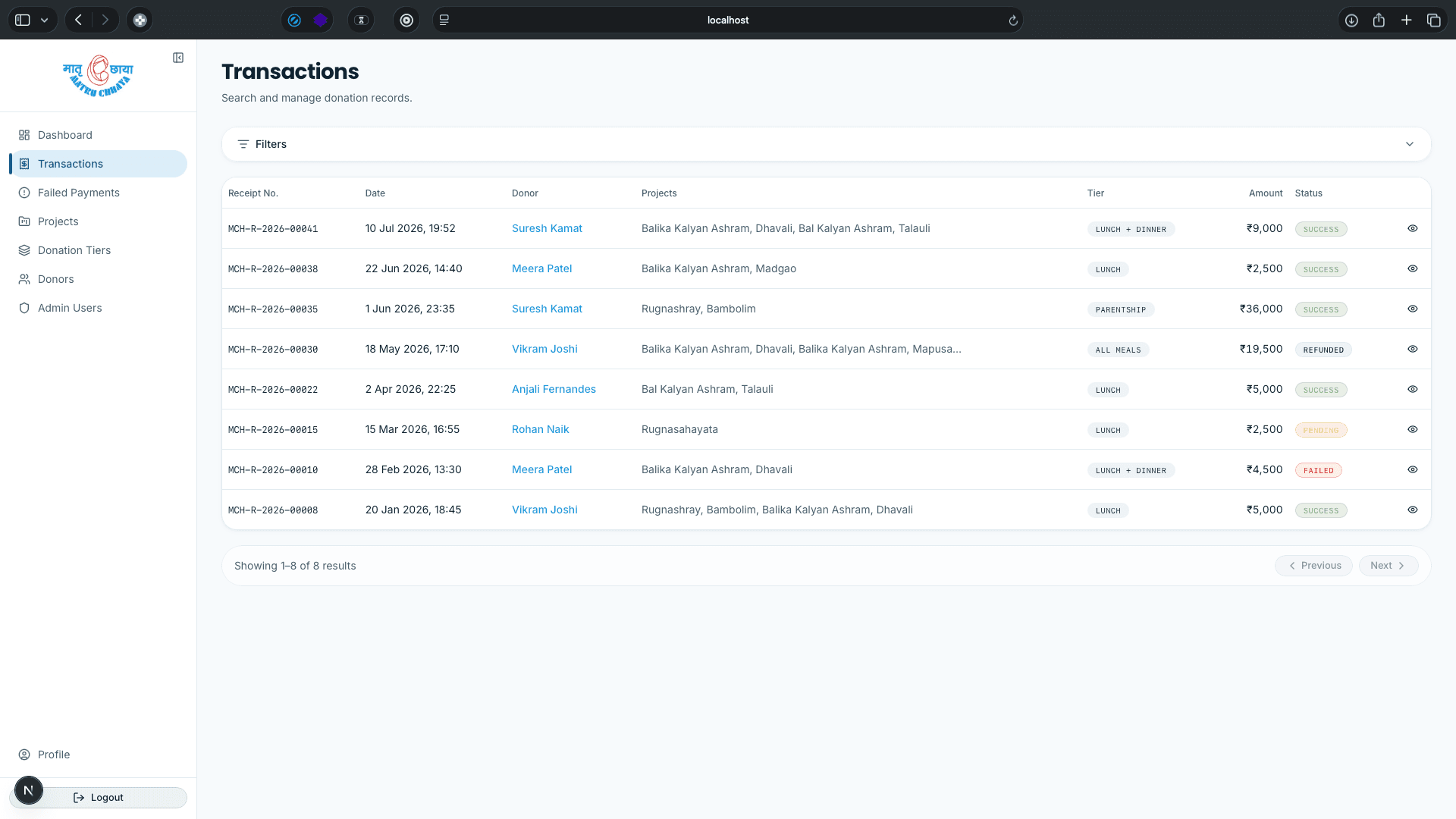Viewport: 1456px width, 819px height.
Task: Open the browser share menu
Action: click(x=1379, y=20)
